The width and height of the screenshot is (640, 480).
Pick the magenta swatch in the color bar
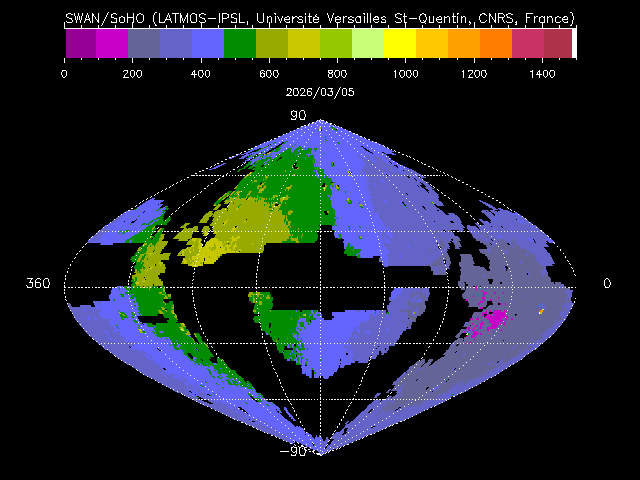[112, 43]
